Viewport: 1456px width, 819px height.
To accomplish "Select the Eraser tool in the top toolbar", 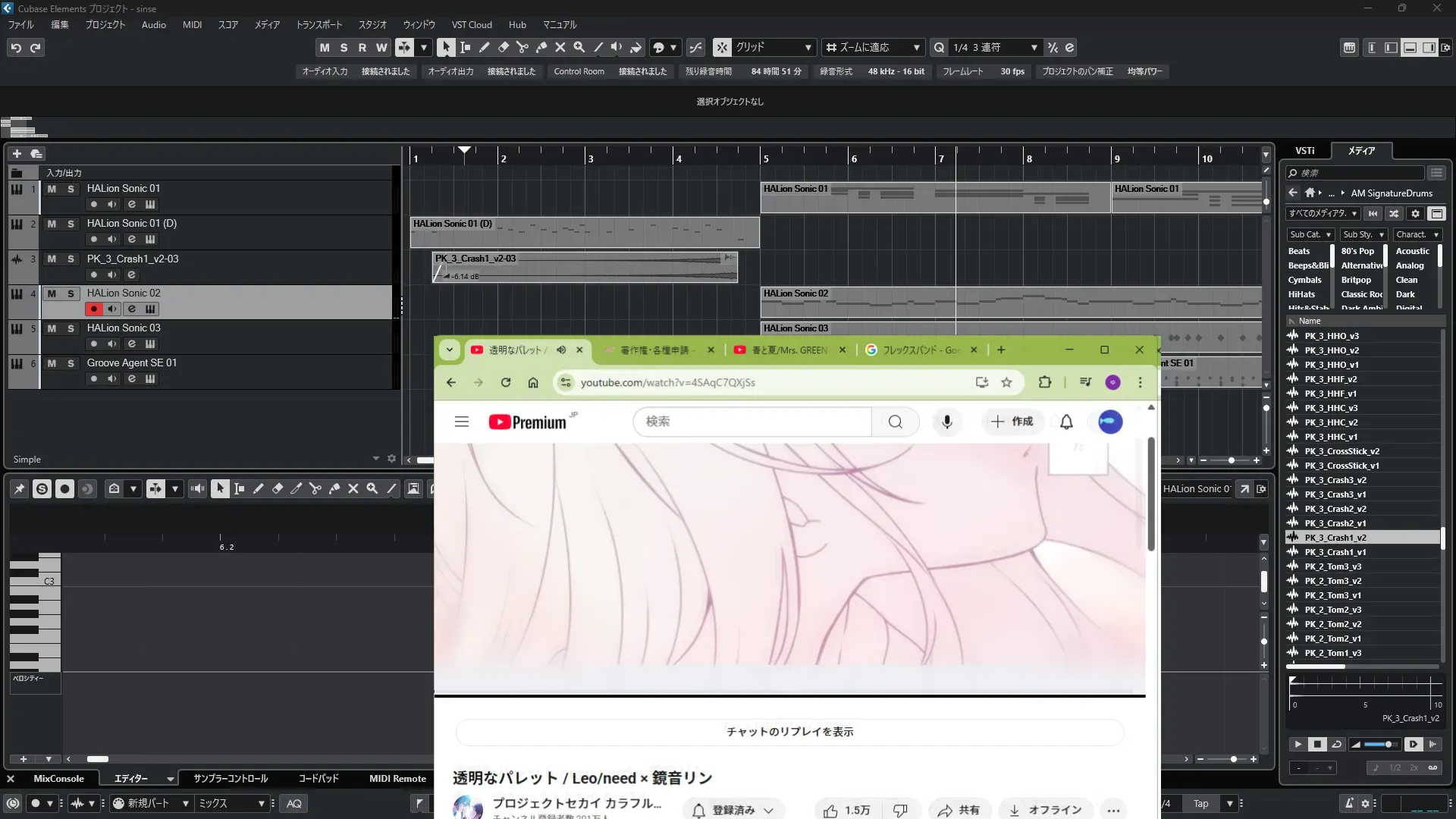I will coord(503,47).
